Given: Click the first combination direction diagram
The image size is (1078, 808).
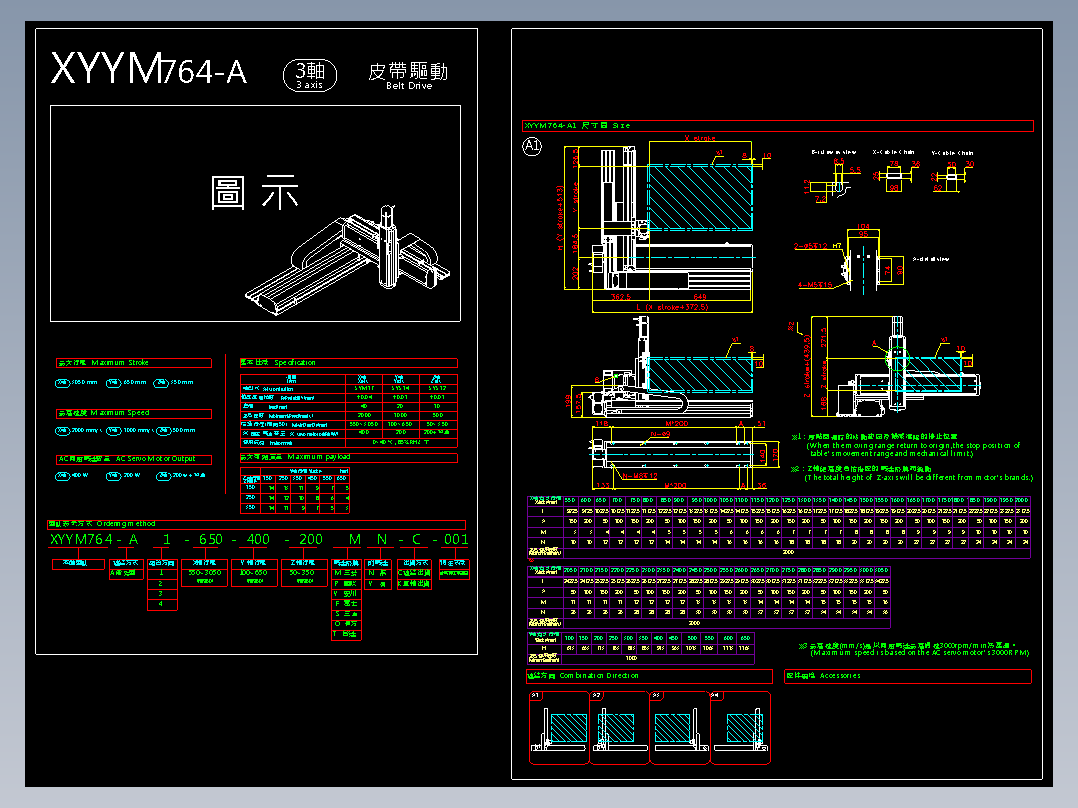Looking at the screenshot, I should pyautogui.click(x=559, y=728).
